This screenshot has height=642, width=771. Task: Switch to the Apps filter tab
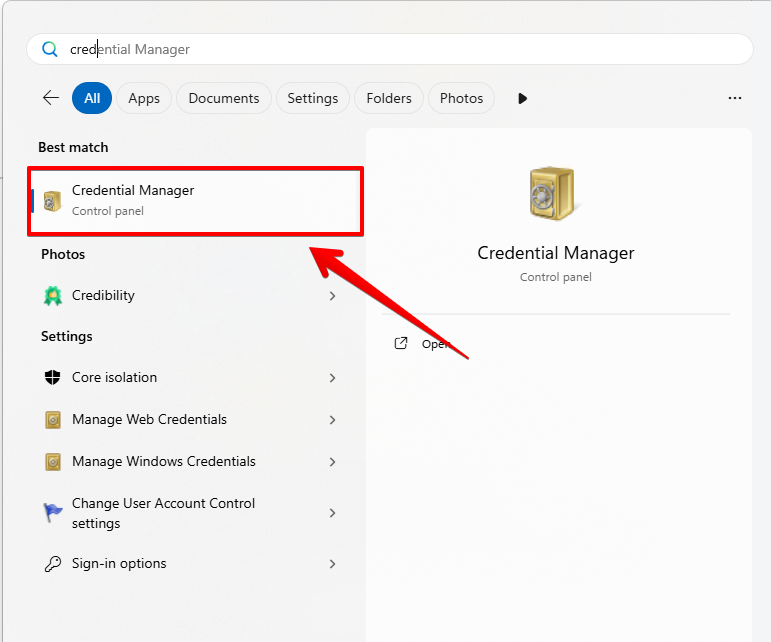point(144,98)
